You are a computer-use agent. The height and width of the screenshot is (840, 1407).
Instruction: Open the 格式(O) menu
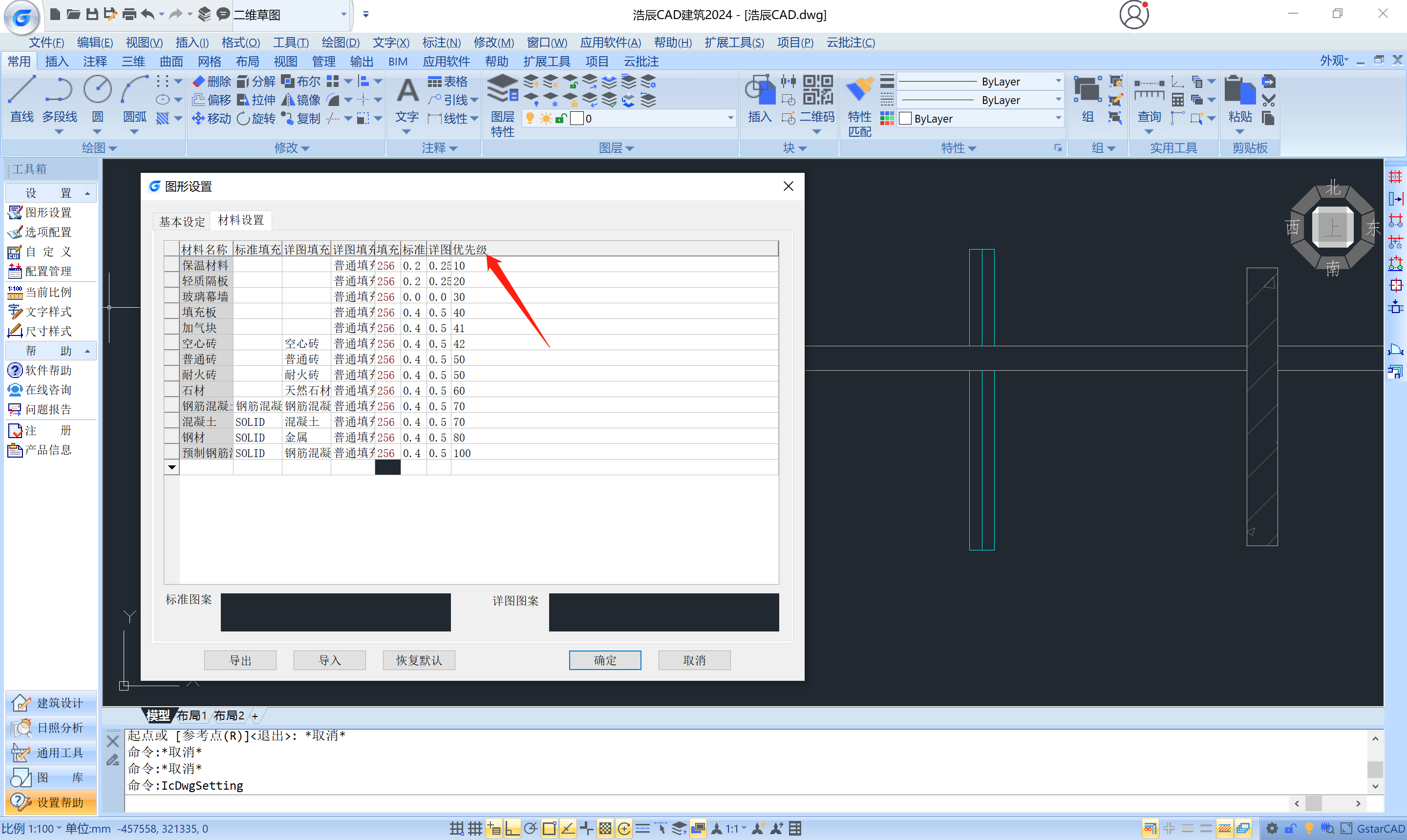point(240,42)
